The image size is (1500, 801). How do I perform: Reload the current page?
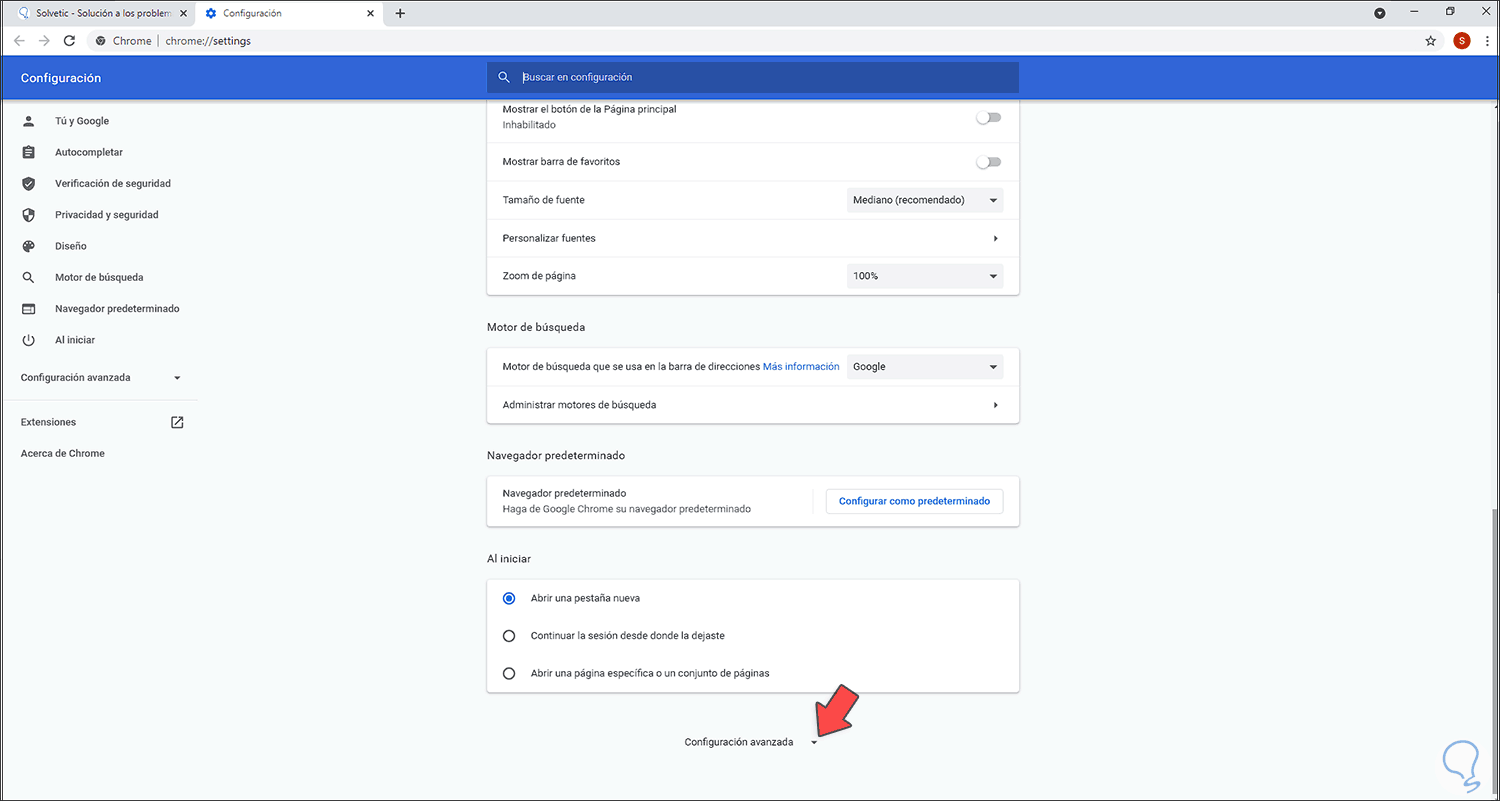(x=69, y=41)
